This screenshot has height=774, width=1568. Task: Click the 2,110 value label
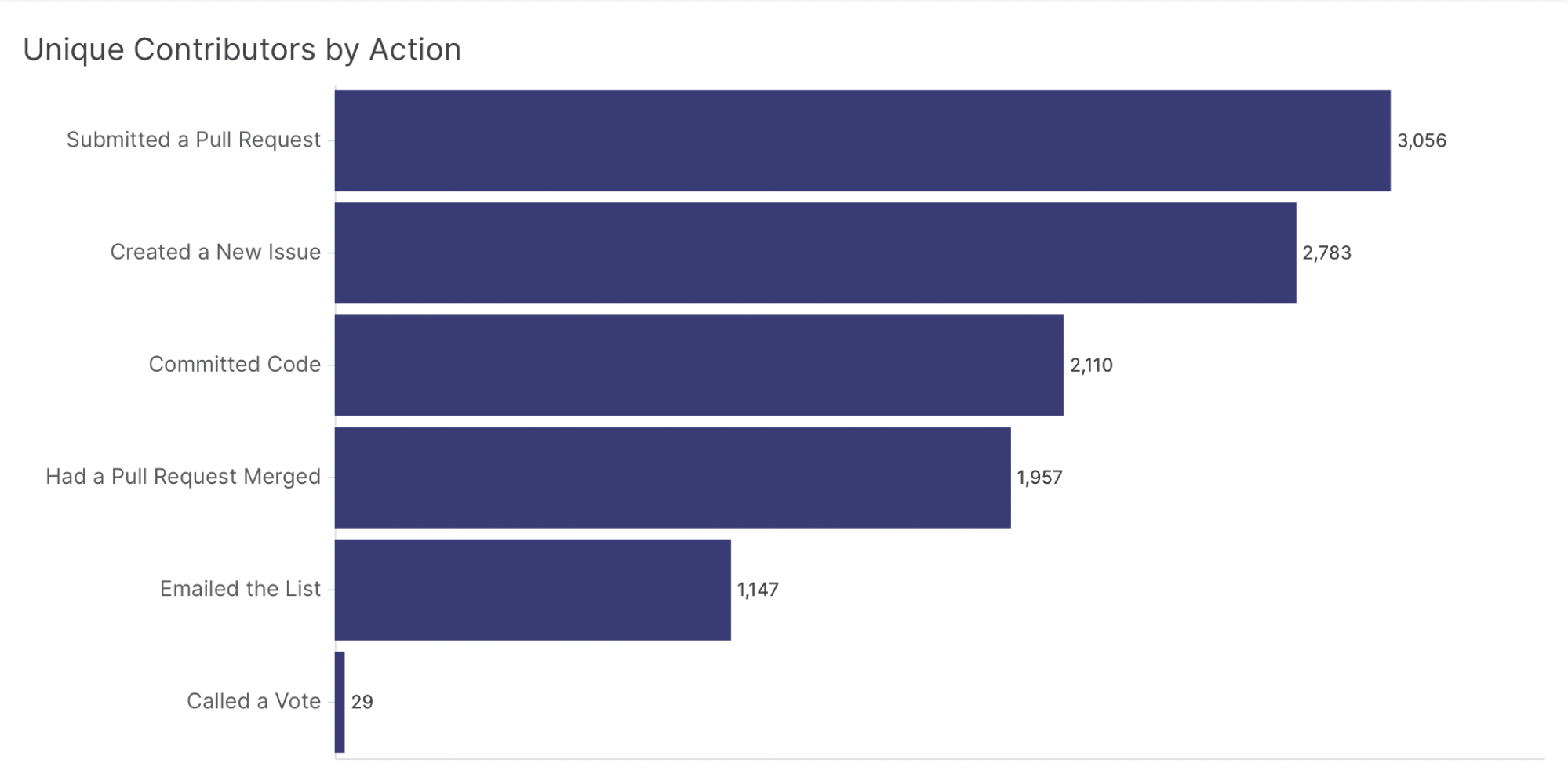click(1091, 365)
